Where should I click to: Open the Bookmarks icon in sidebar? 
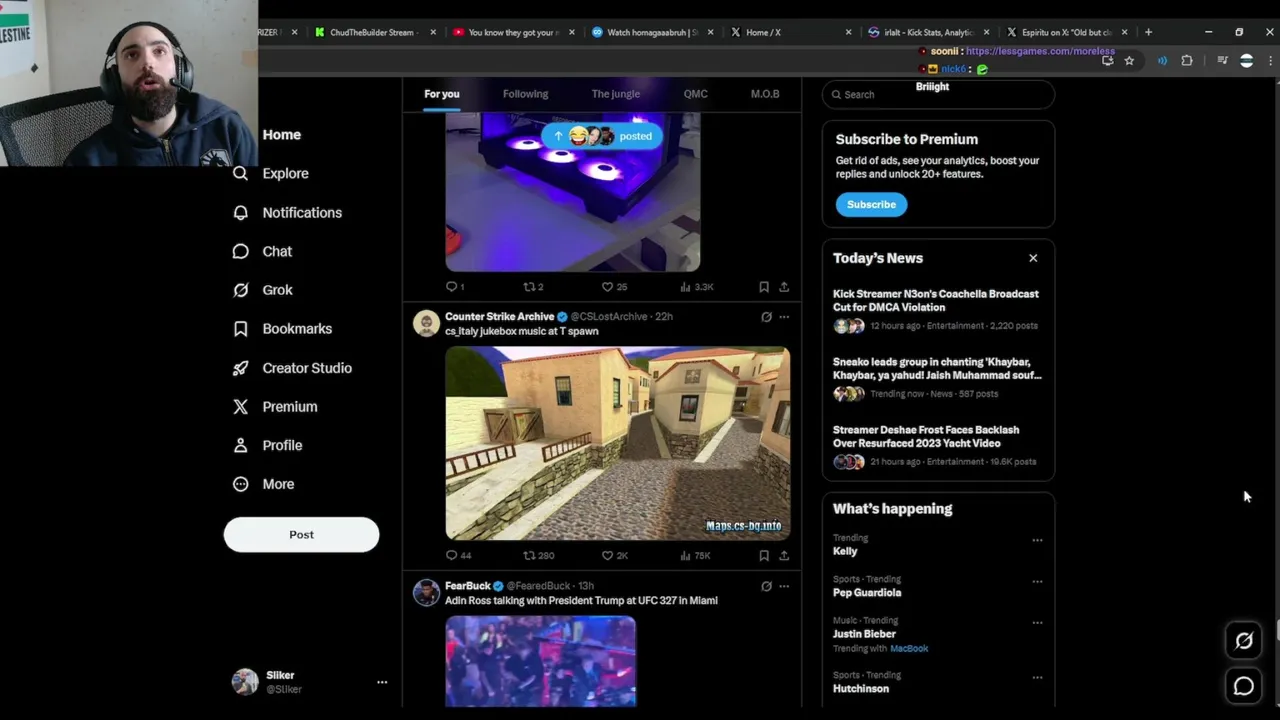tap(240, 328)
